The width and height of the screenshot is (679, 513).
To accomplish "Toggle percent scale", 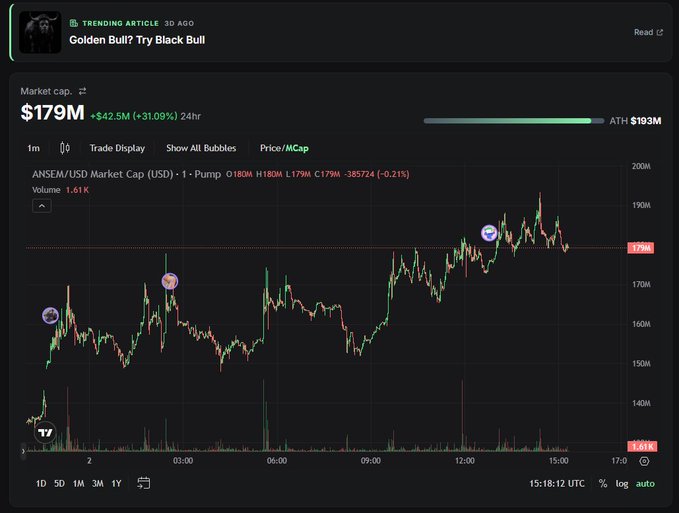I will (x=603, y=484).
